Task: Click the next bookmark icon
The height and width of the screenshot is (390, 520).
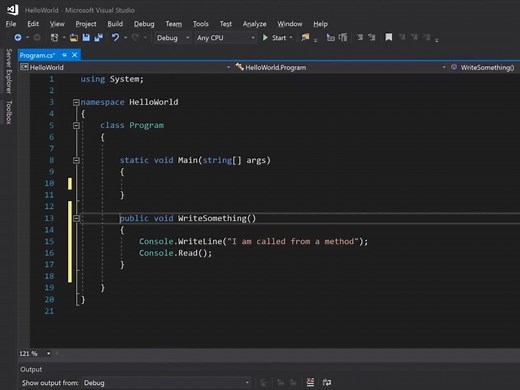Action: click(414, 37)
